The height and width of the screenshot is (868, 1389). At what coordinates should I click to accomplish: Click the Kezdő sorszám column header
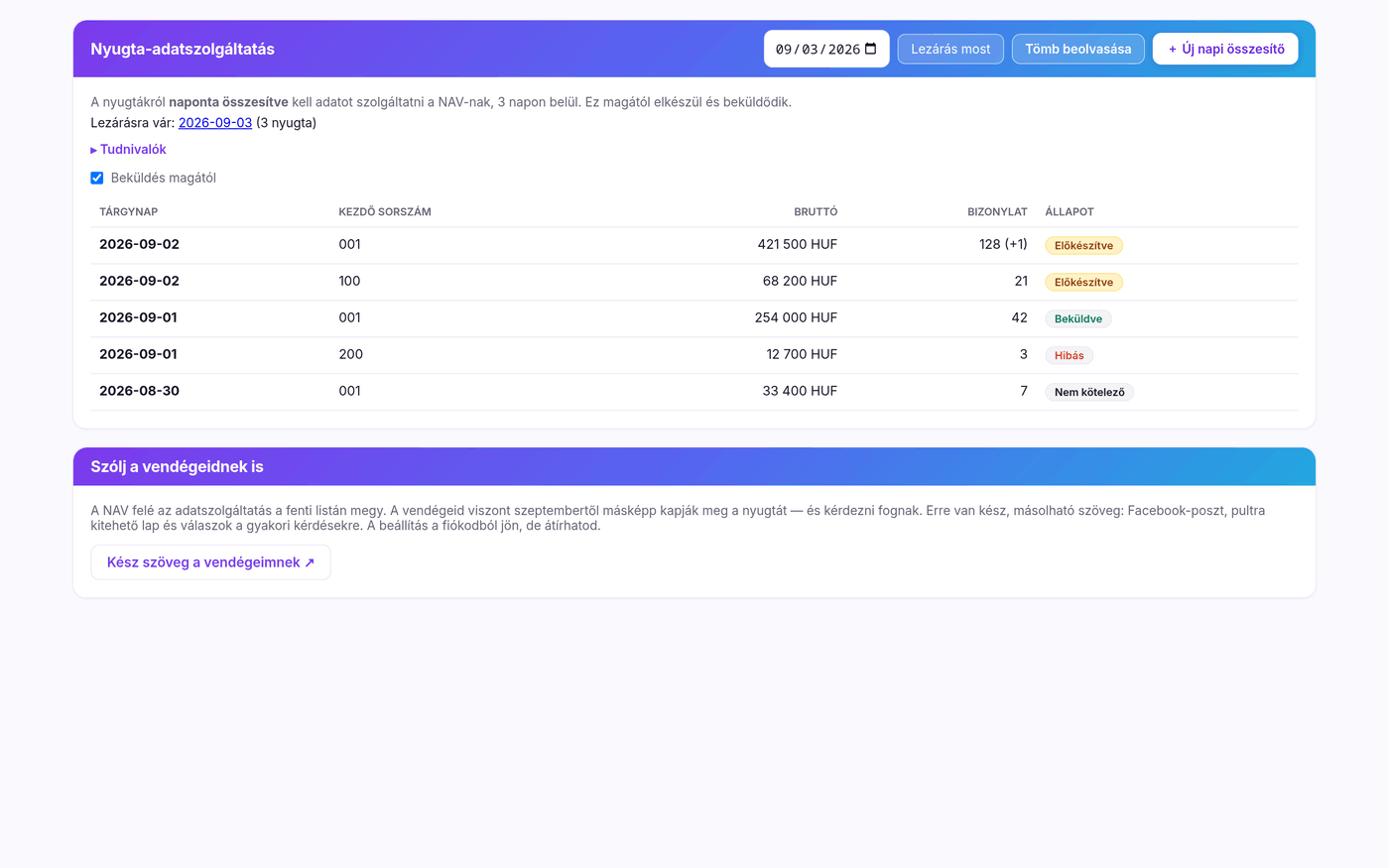pos(385,211)
